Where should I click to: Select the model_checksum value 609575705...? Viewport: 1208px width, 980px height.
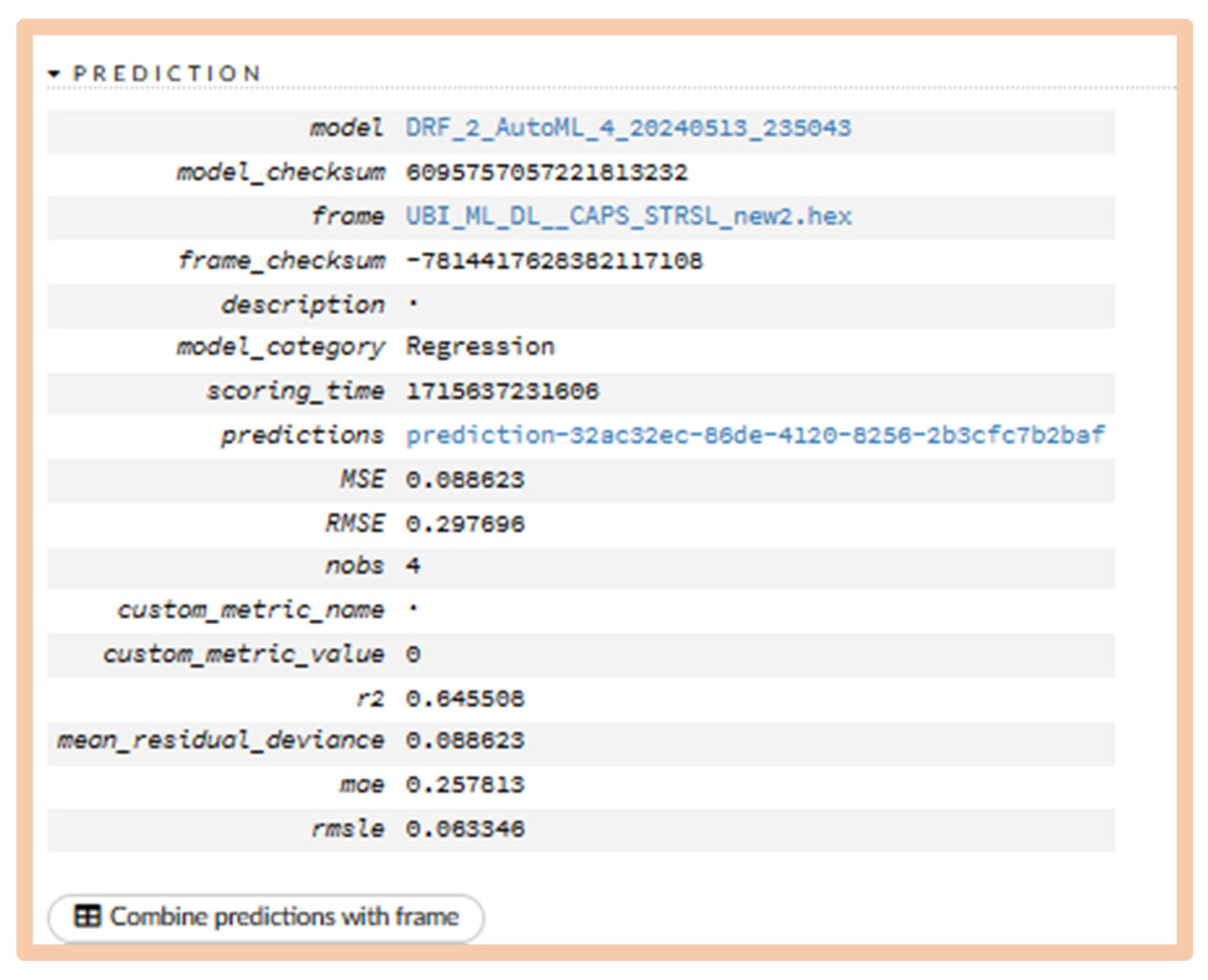click(547, 173)
